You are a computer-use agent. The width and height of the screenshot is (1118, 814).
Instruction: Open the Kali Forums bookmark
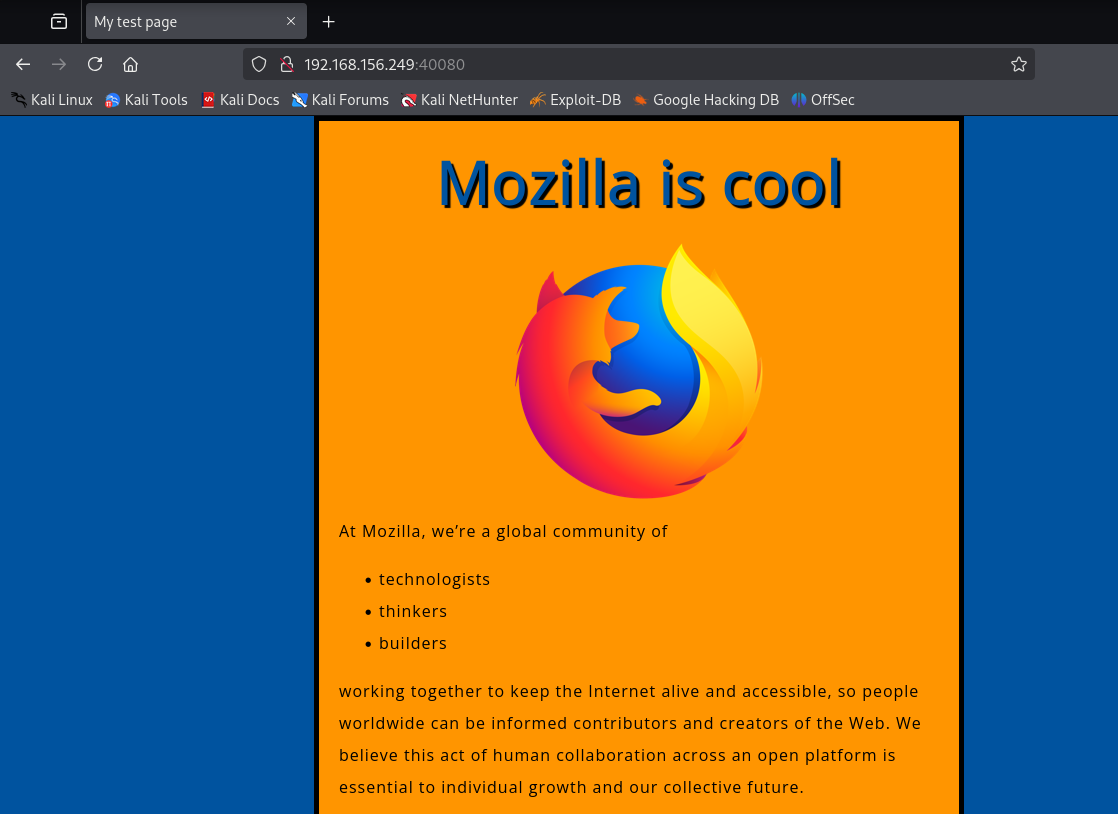pyautogui.click(x=340, y=100)
